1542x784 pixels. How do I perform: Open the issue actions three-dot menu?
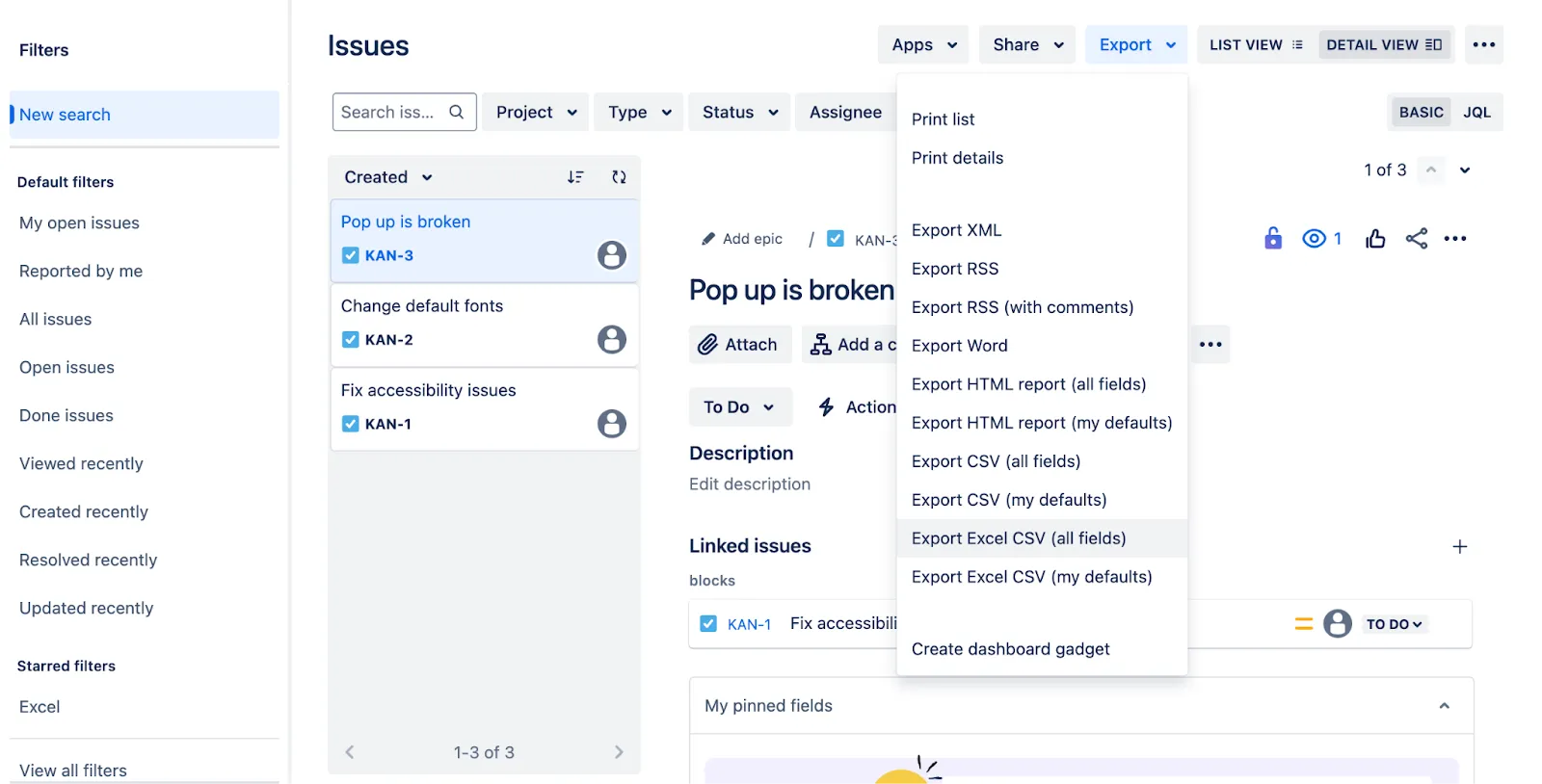(1455, 238)
